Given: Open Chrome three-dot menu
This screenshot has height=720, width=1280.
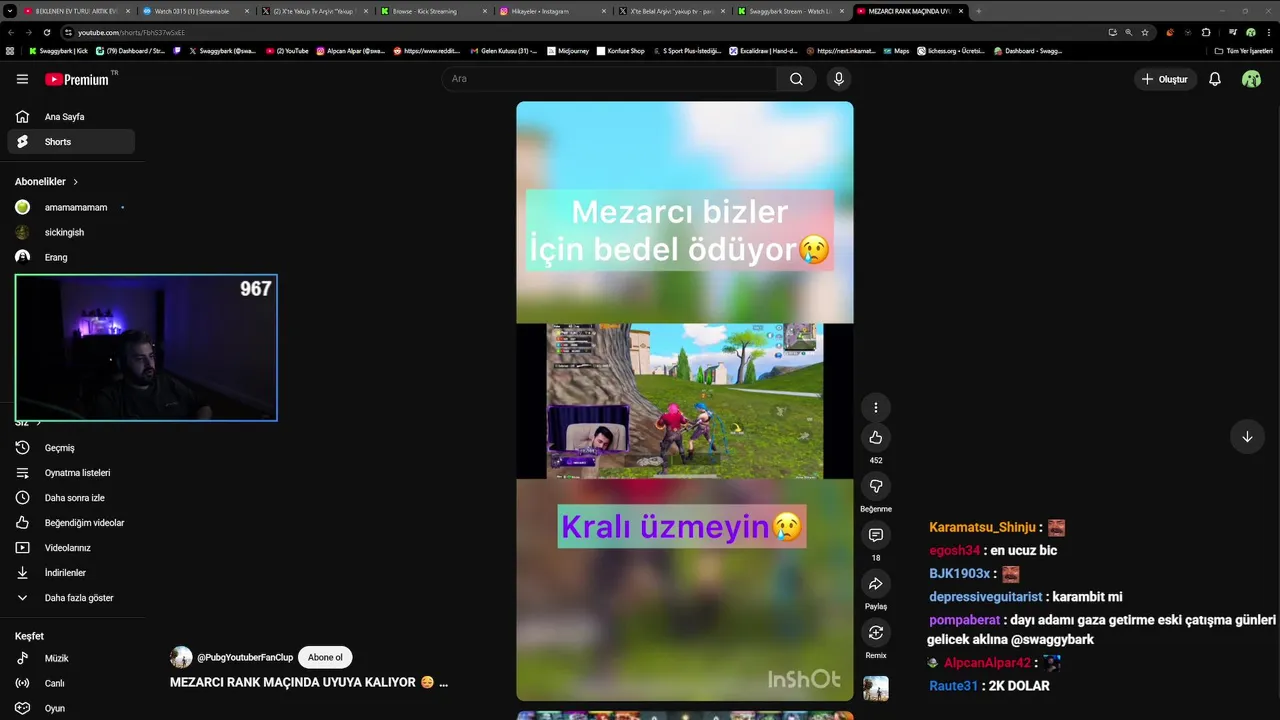Looking at the screenshot, I should click(x=1268, y=32).
